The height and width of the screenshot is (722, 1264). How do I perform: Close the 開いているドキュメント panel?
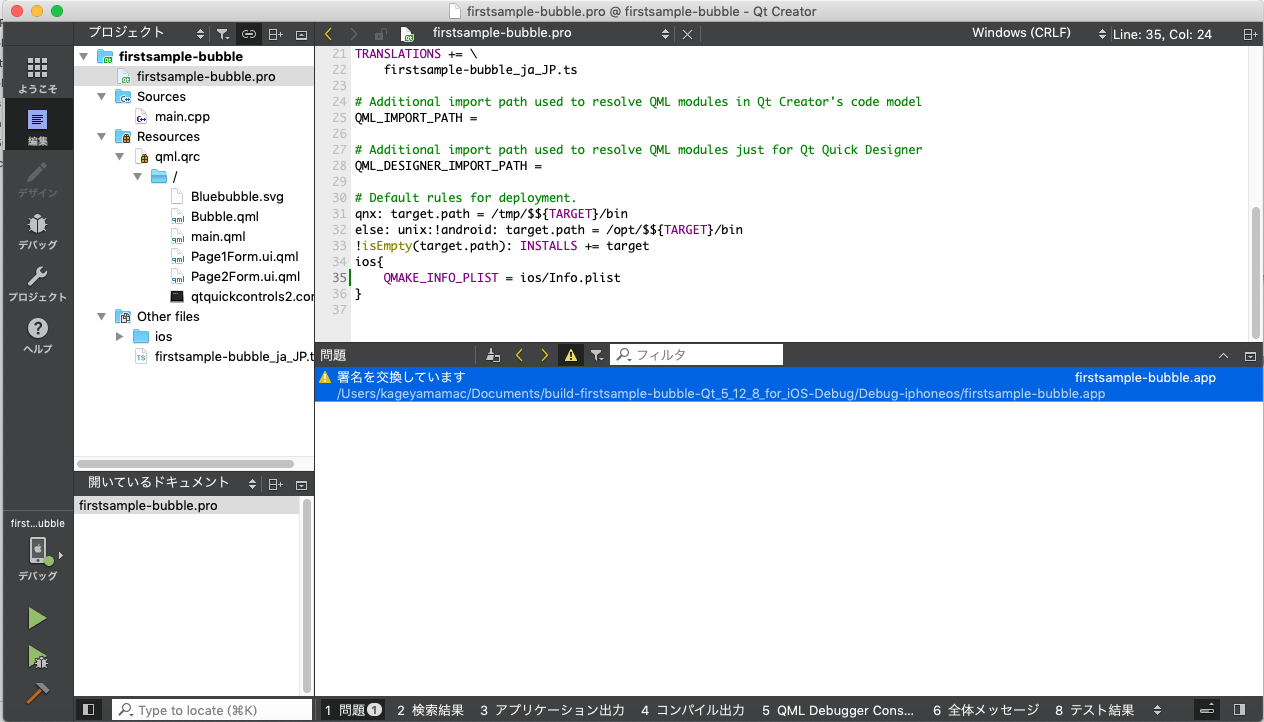click(301, 484)
